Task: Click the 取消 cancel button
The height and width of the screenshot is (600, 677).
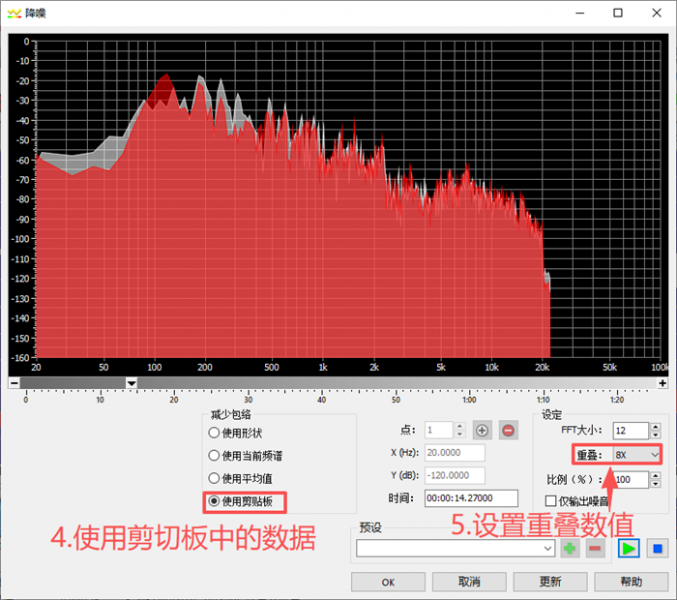Action: pos(469,582)
